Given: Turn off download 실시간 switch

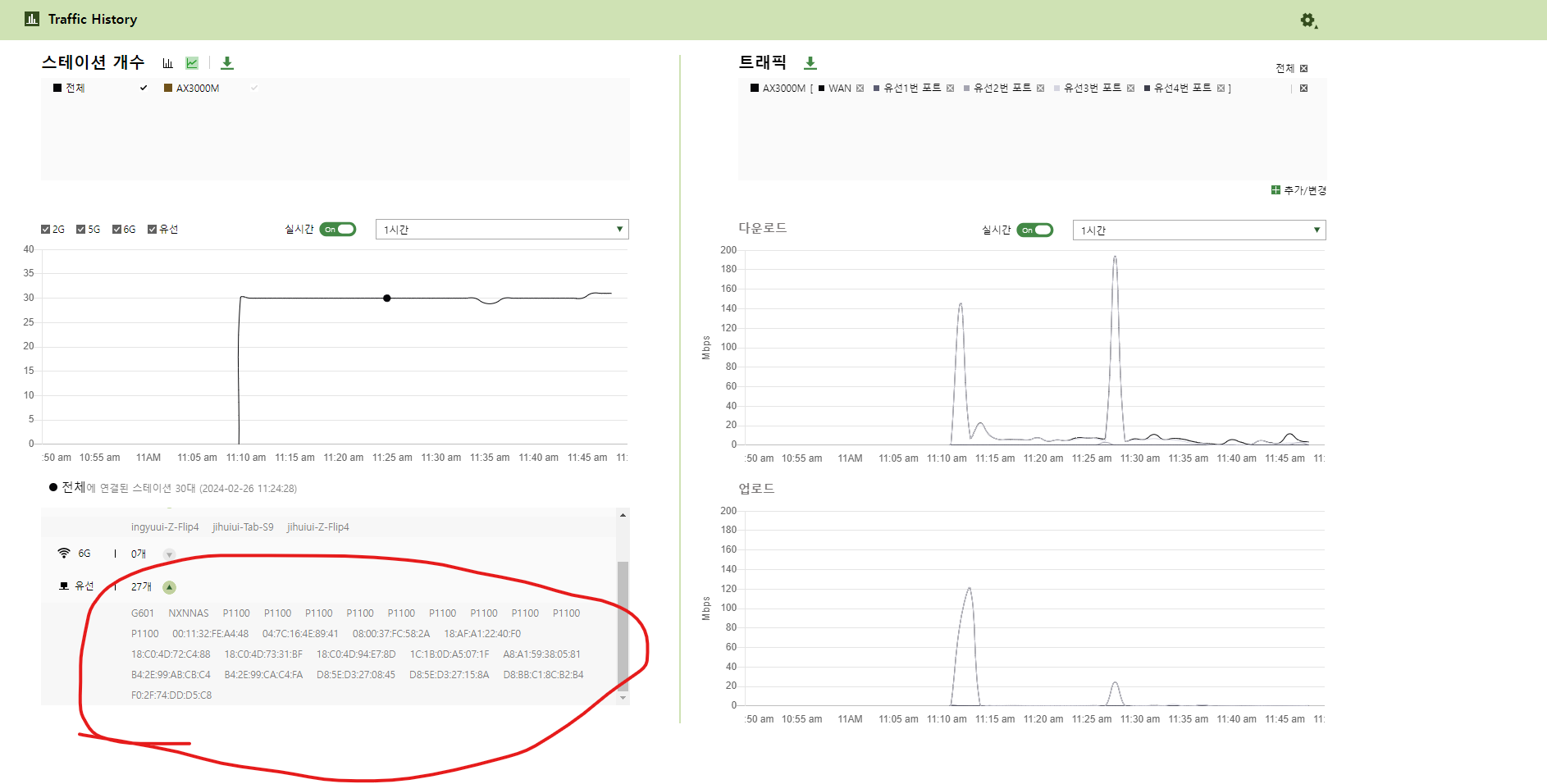Looking at the screenshot, I should [x=1035, y=230].
